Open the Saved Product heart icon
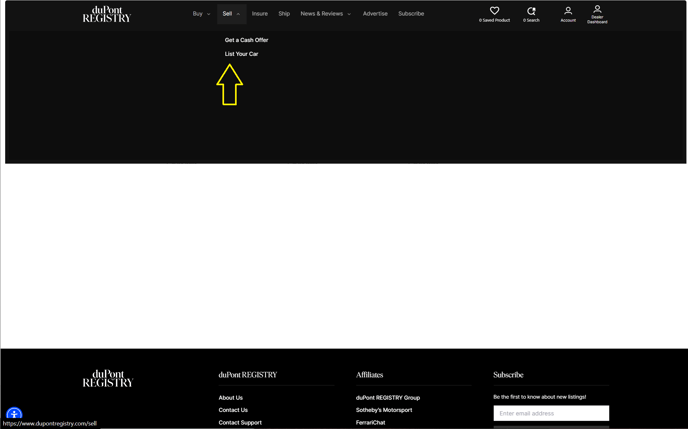Screen dimensions: 688x429 click(x=494, y=11)
